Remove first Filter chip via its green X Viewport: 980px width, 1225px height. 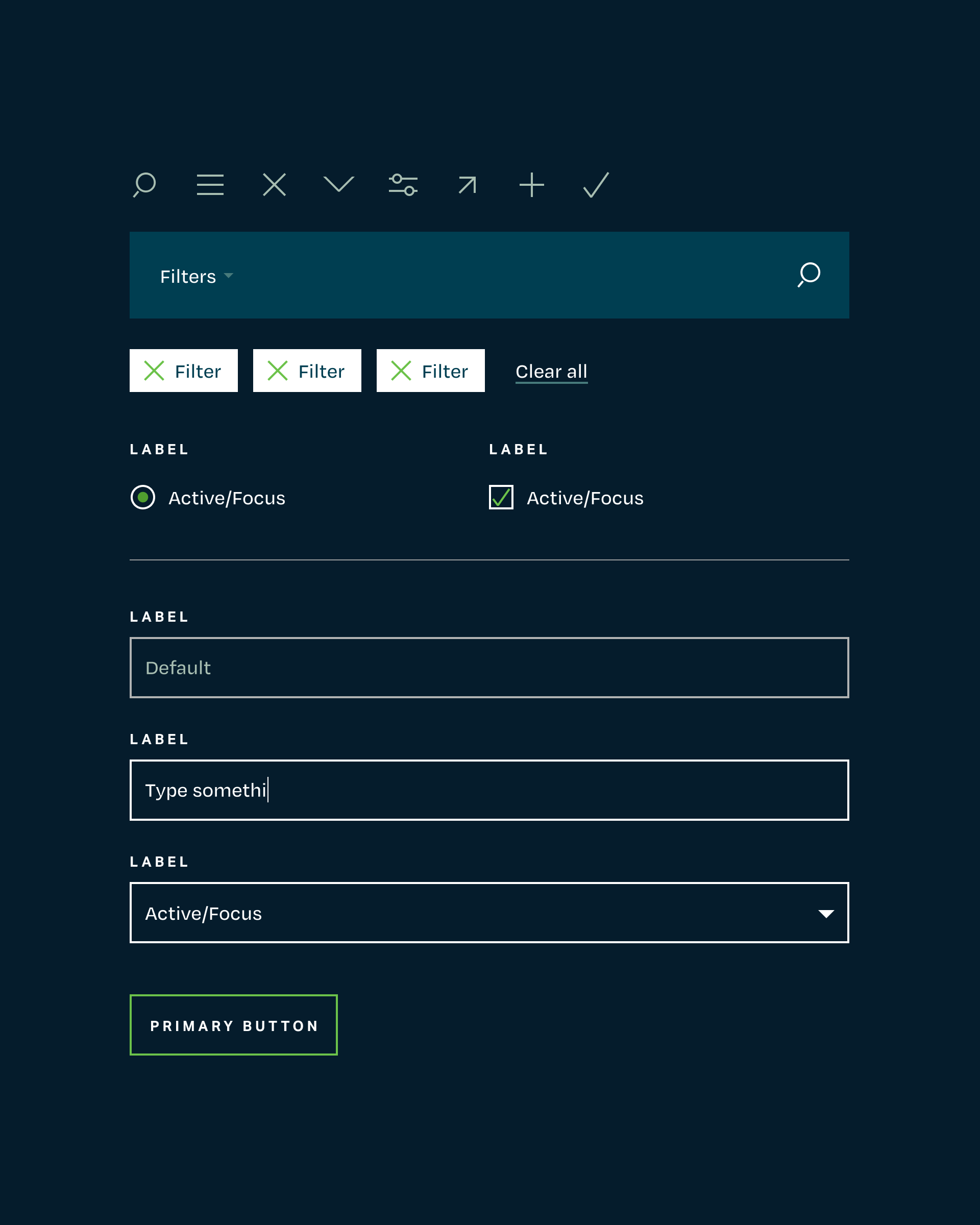point(154,371)
